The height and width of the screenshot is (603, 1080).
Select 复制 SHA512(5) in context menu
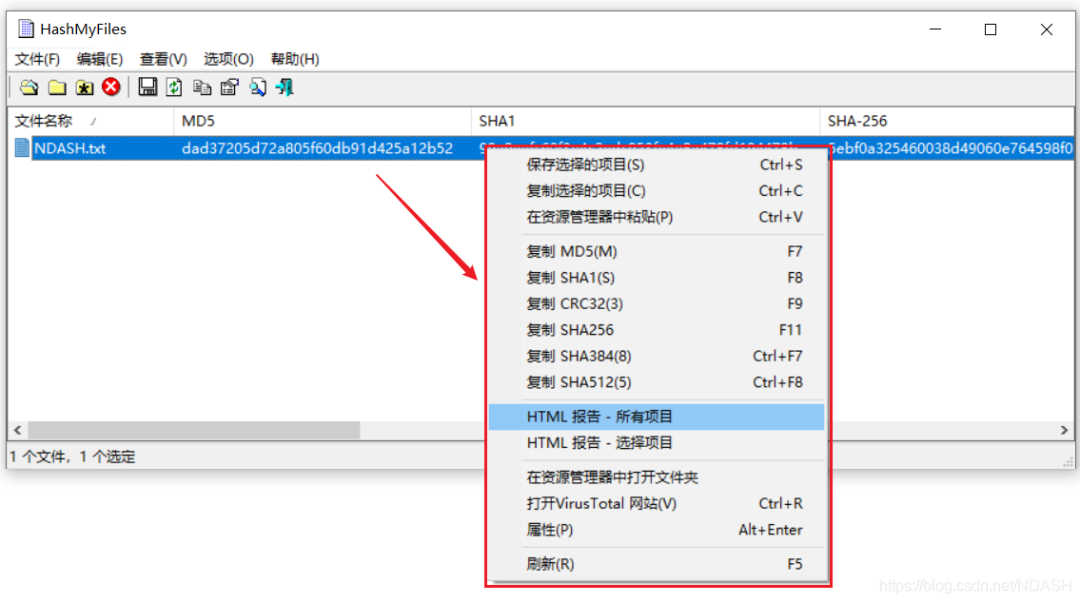(x=656, y=382)
